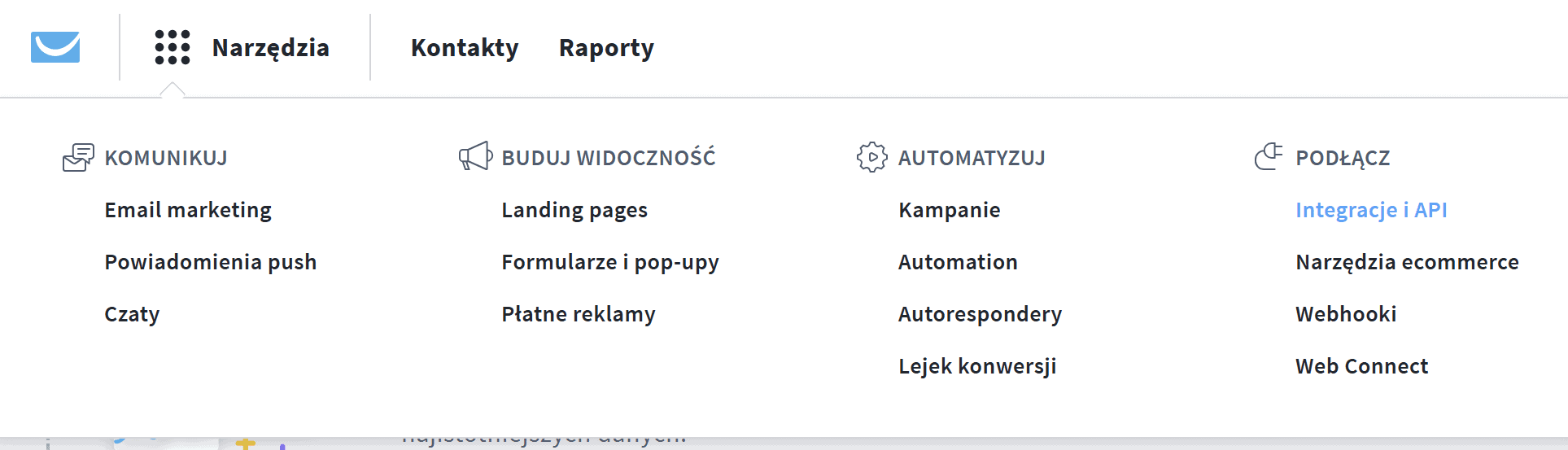The image size is (1568, 450).
Task: Select Formularze i pop-upy
Action: [x=610, y=262]
